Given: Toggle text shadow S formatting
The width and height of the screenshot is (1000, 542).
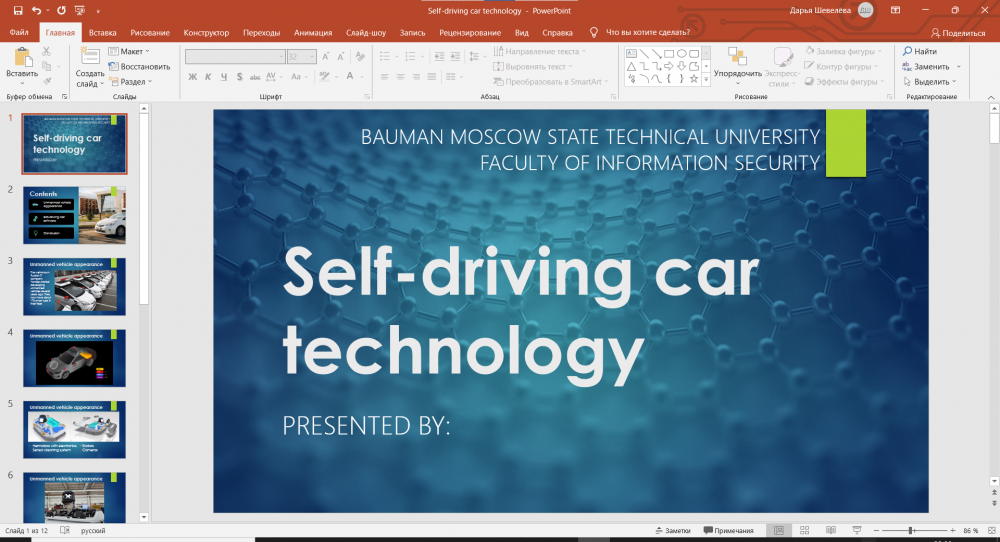Looking at the screenshot, I should tap(239, 77).
